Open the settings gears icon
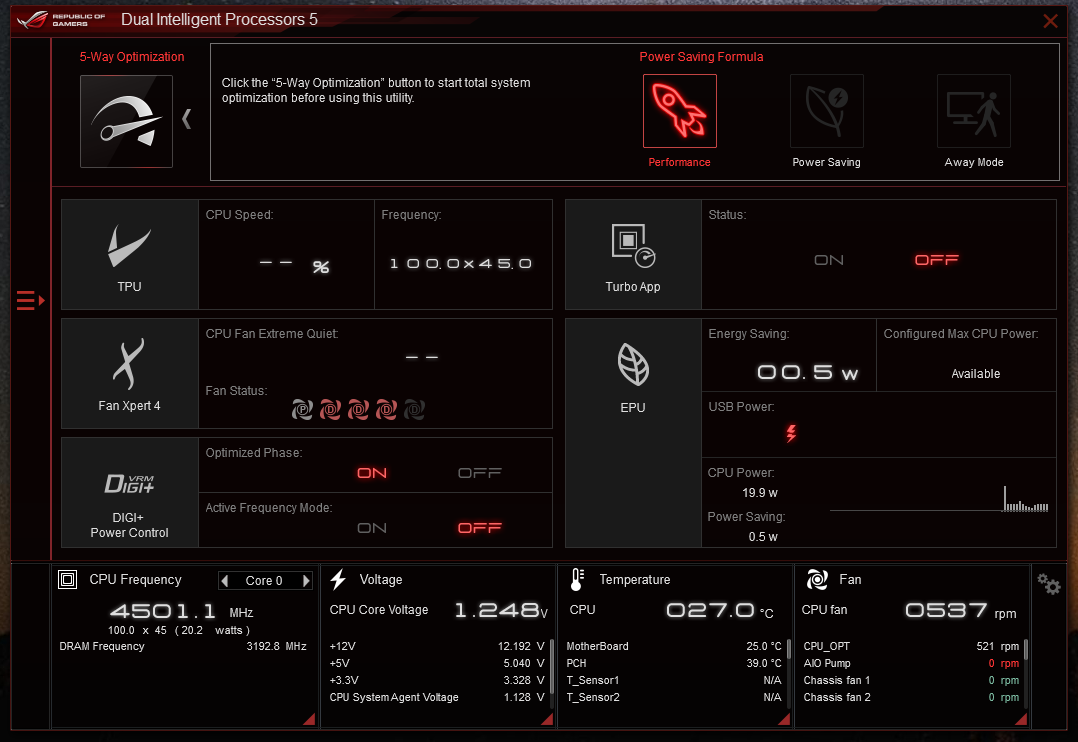The height and width of the screenshot is (742, 1078). click(1049, 584)
